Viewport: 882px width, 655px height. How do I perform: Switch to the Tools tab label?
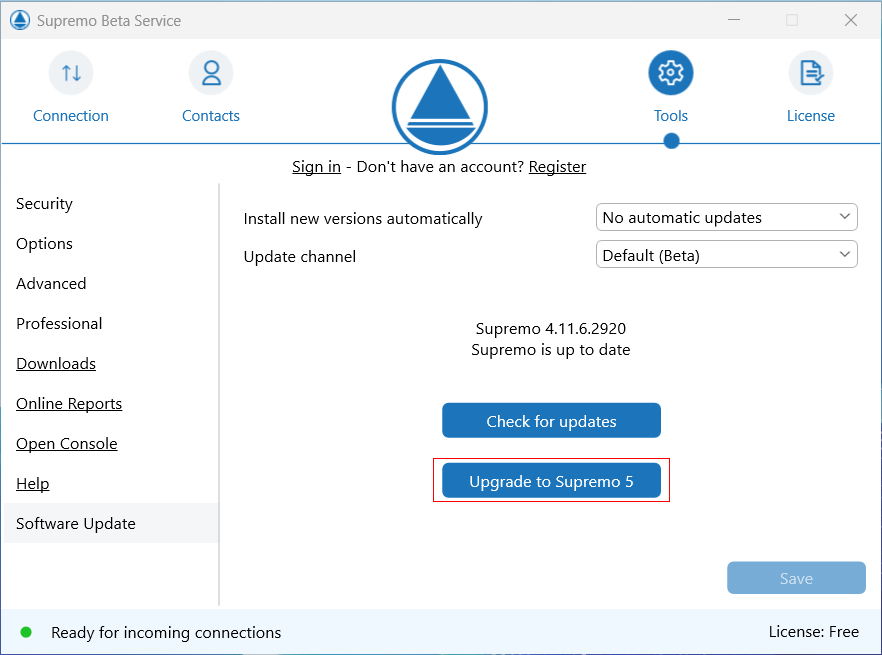(670, 116)
